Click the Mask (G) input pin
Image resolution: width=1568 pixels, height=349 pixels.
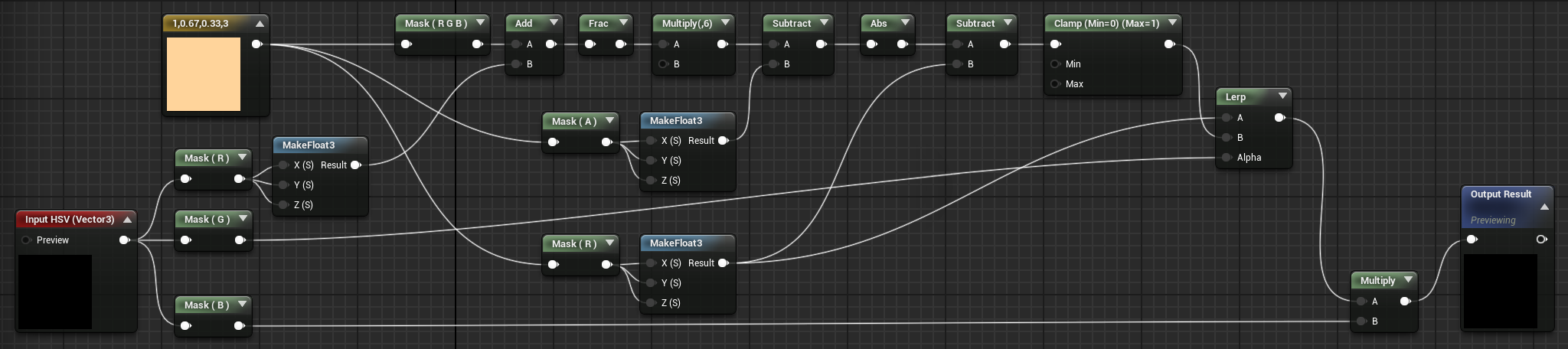[x=186, y=240]
